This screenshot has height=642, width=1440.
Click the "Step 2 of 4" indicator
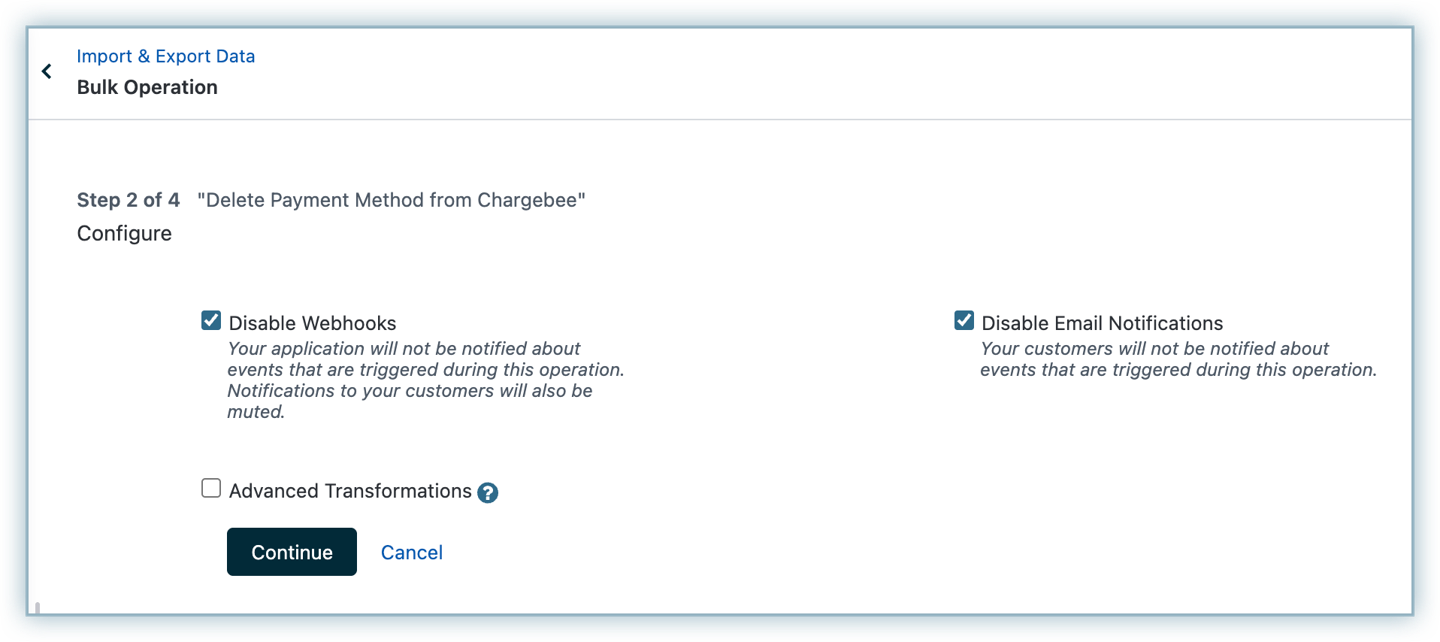click(x=128, y=200)
